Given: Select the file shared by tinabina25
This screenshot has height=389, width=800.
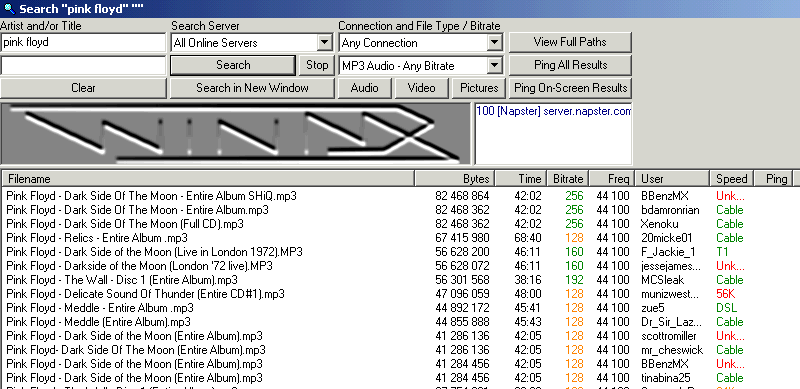Looking at the screenshot, I should tap(135, 378).
